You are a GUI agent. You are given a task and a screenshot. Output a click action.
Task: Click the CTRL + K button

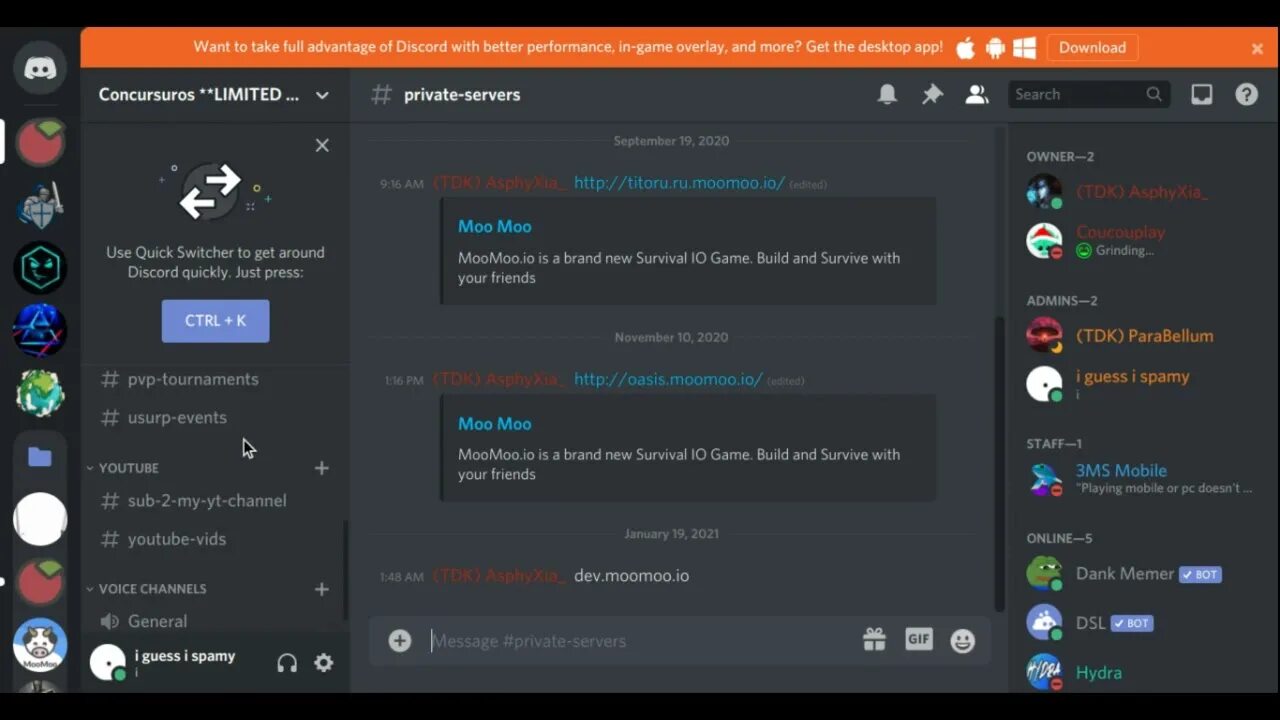(x=215, y=321)
